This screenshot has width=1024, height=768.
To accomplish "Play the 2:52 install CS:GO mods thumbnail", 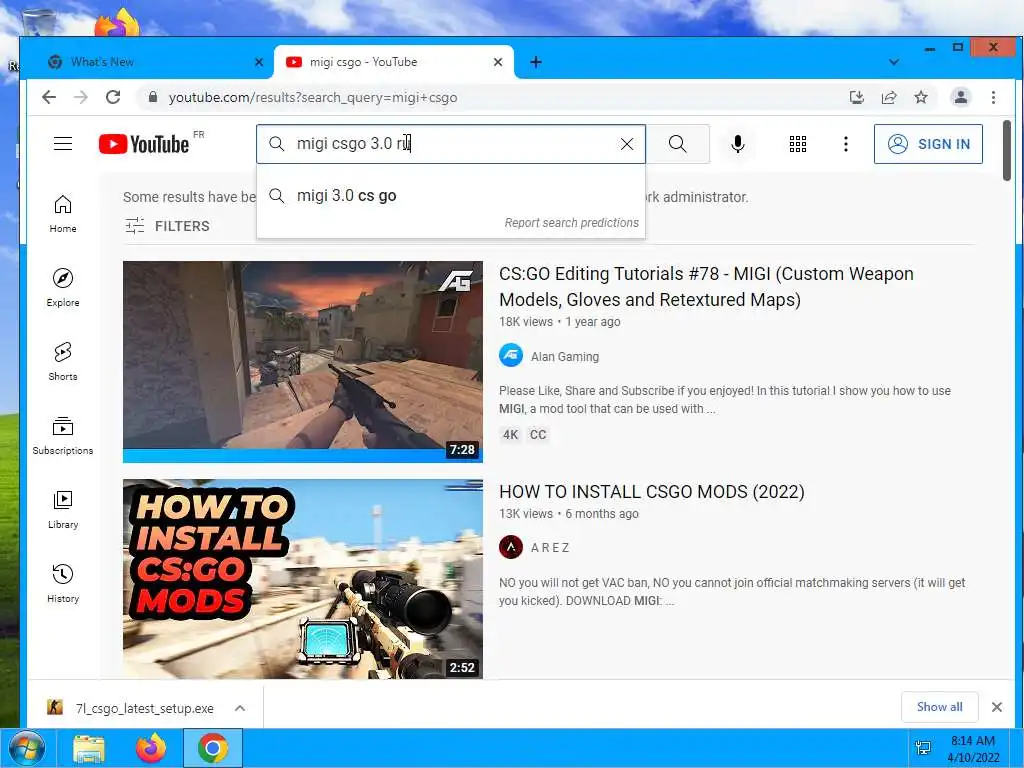I will (x=303, y=579).
